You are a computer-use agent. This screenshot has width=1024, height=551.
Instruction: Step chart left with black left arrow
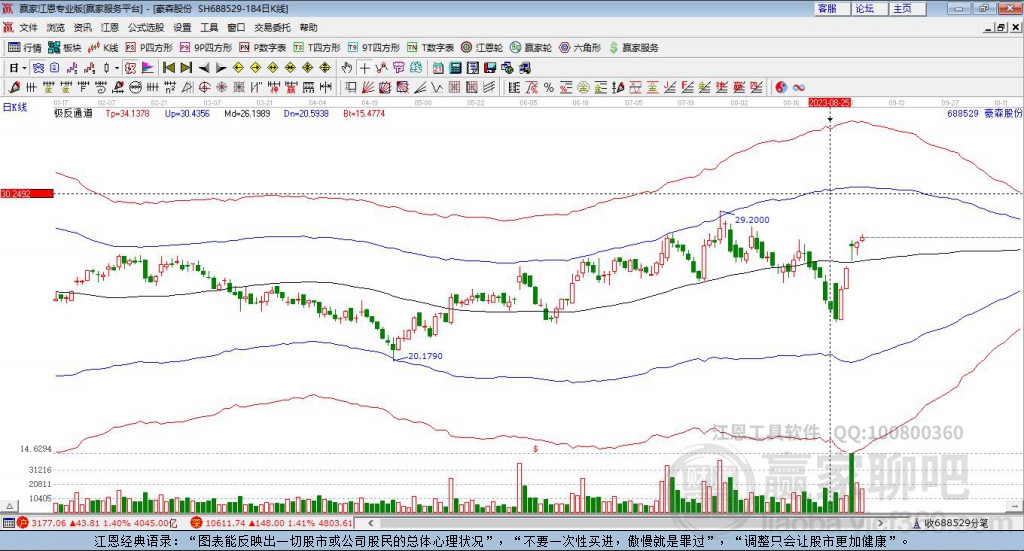[x=204, y=68]
